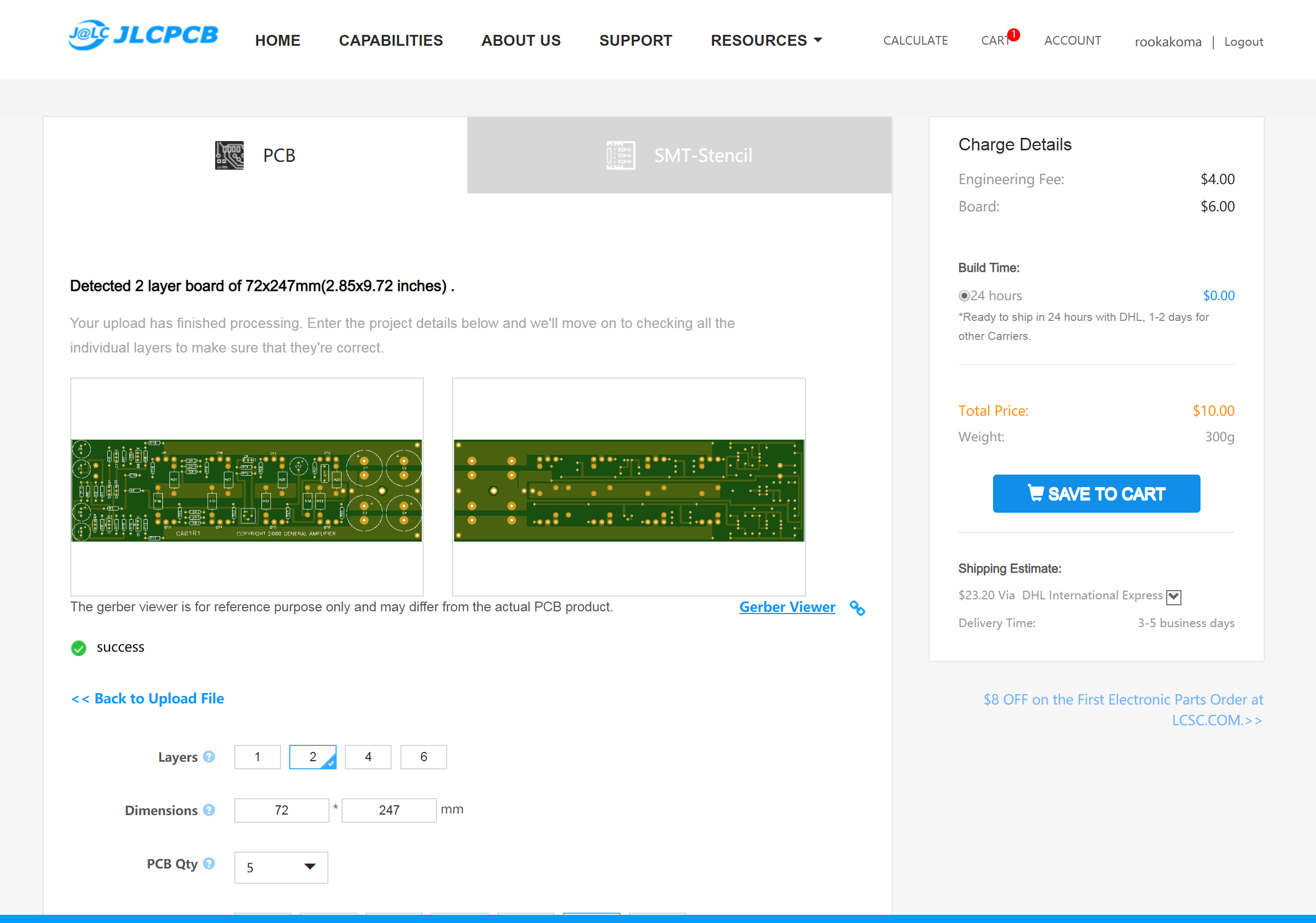Screen dimensions: 1316x923
Task: Open the Account link
Action: [1073, 41]
